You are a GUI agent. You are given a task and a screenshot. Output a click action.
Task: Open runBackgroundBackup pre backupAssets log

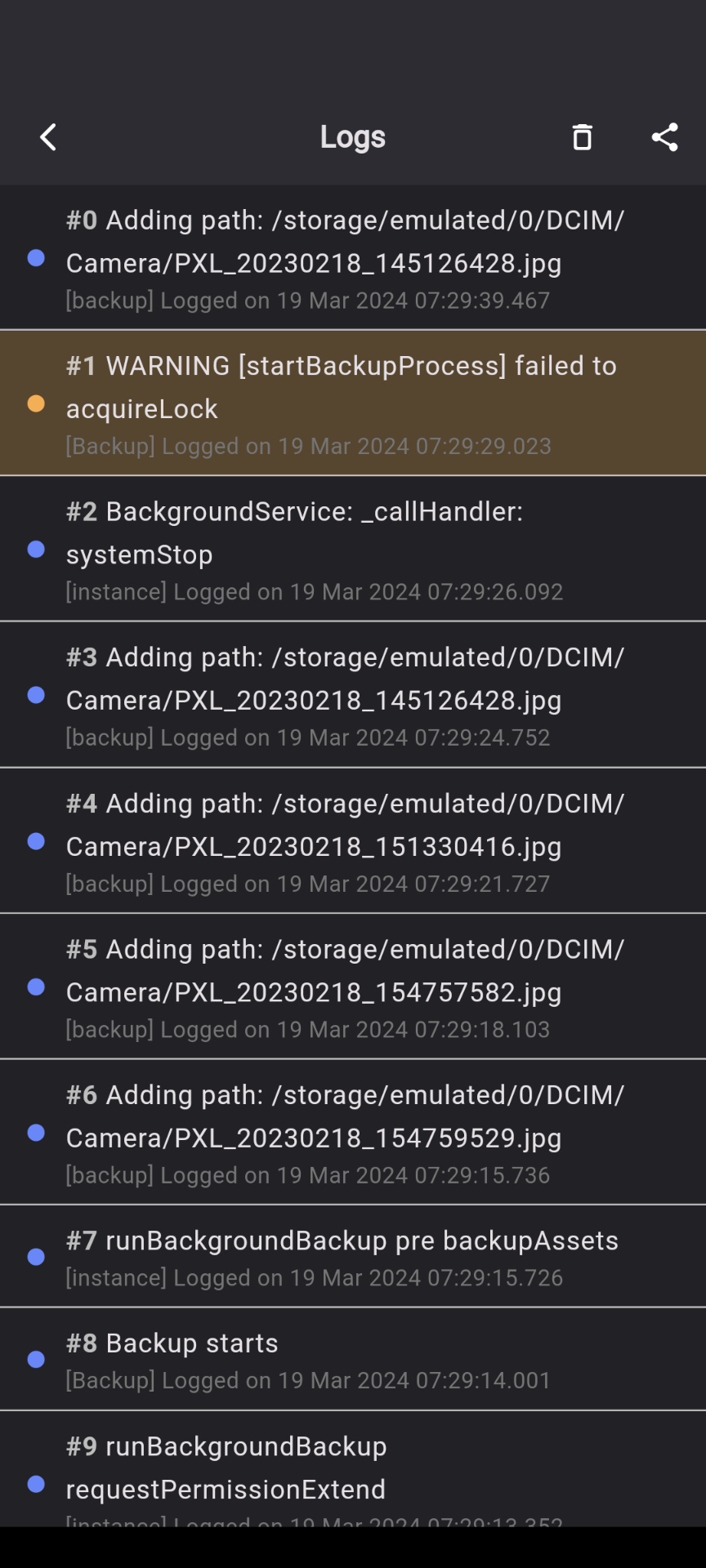point(351,1256)
